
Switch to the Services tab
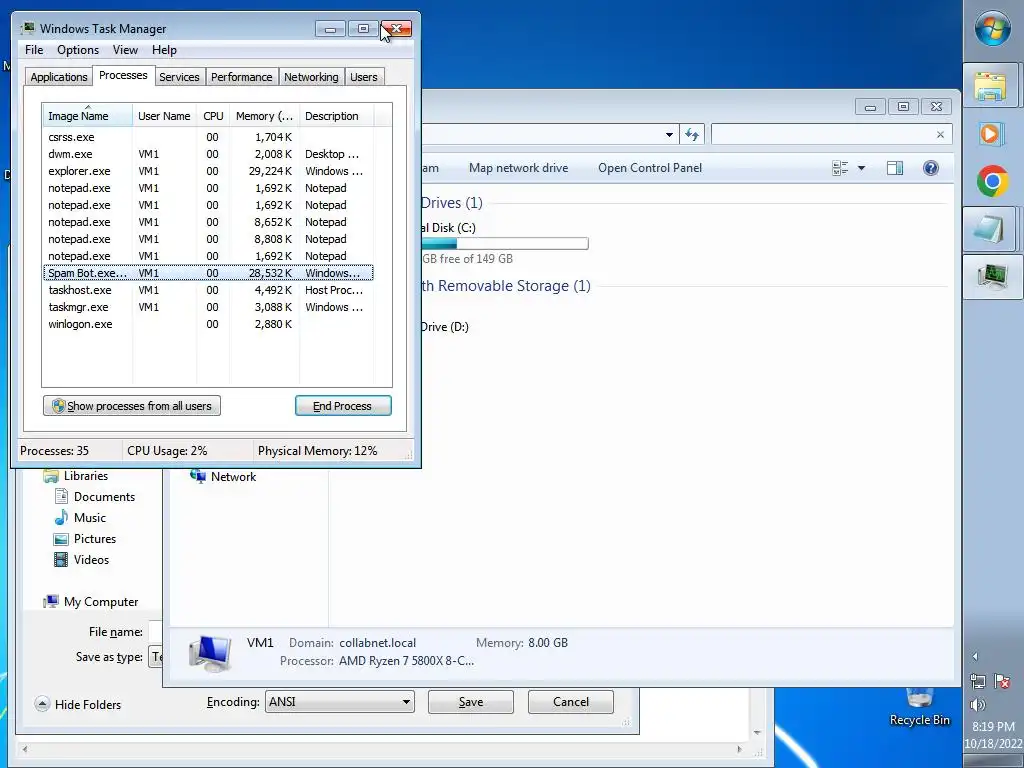179,76
